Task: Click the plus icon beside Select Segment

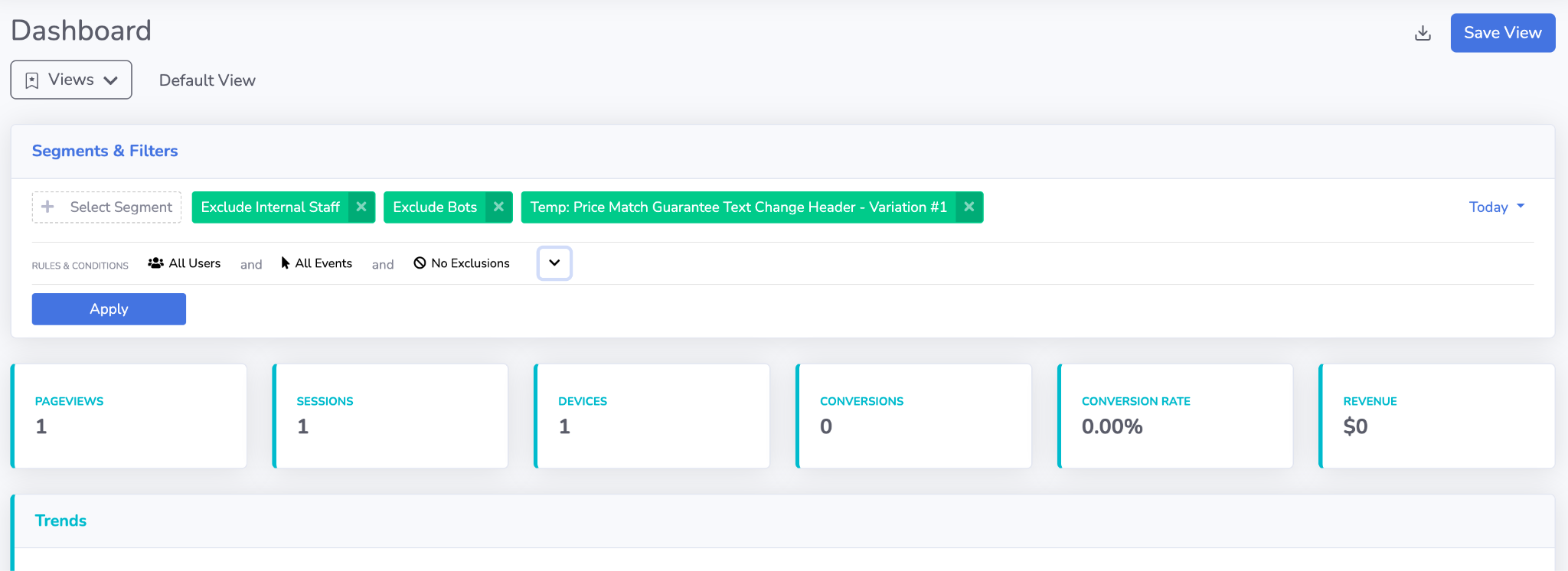Action: [47, 207]
